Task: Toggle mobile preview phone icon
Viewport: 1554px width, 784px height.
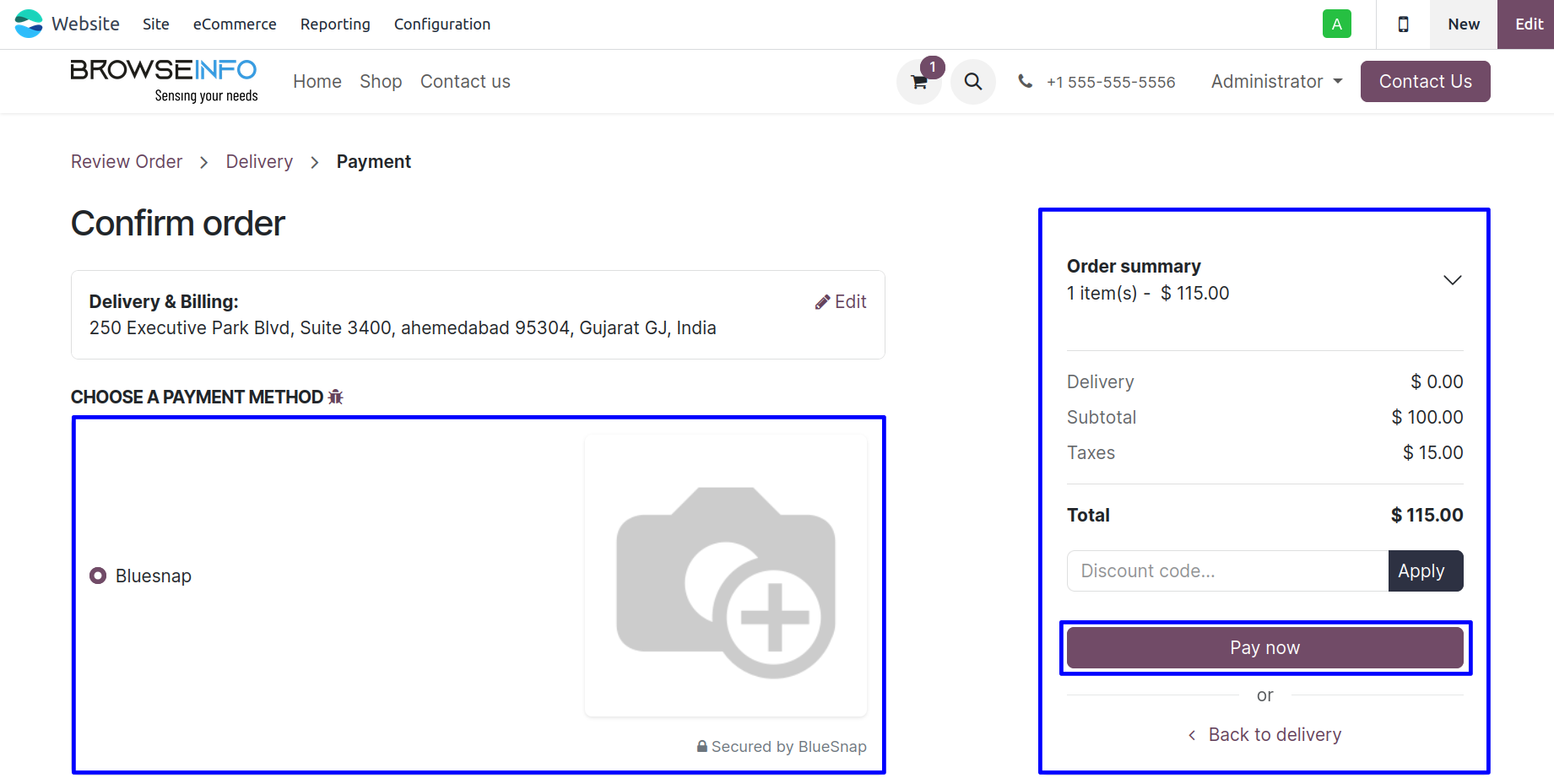Action: (x=1403, y=24)
